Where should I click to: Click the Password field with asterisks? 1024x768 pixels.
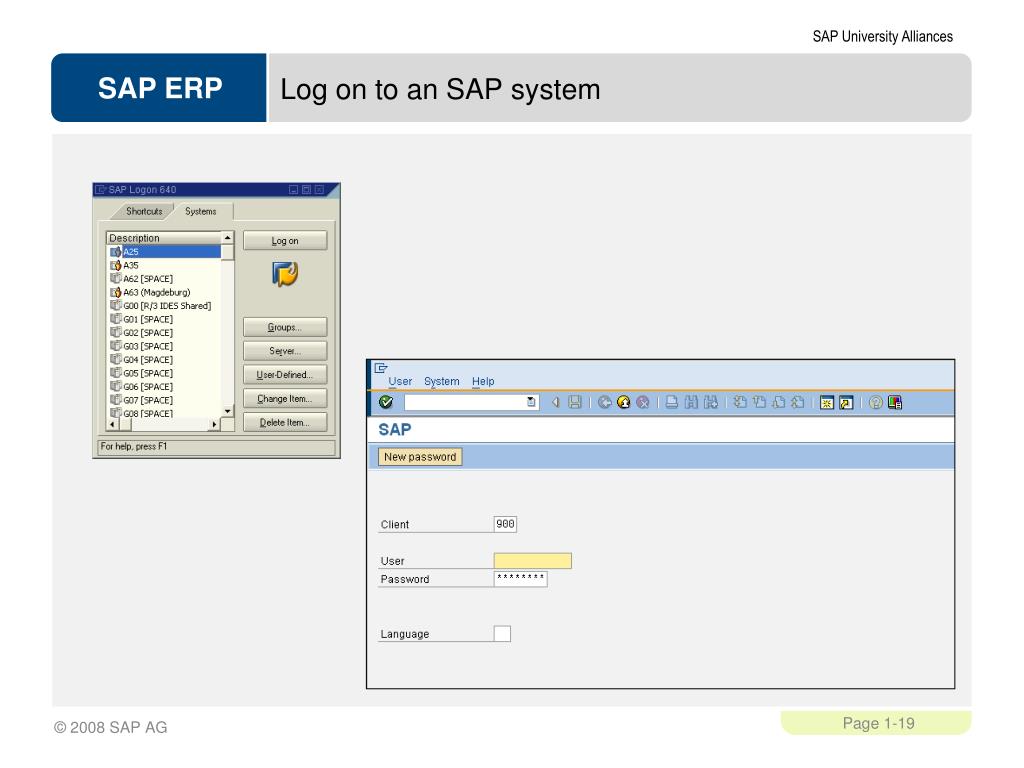click(x=520, y=579)
